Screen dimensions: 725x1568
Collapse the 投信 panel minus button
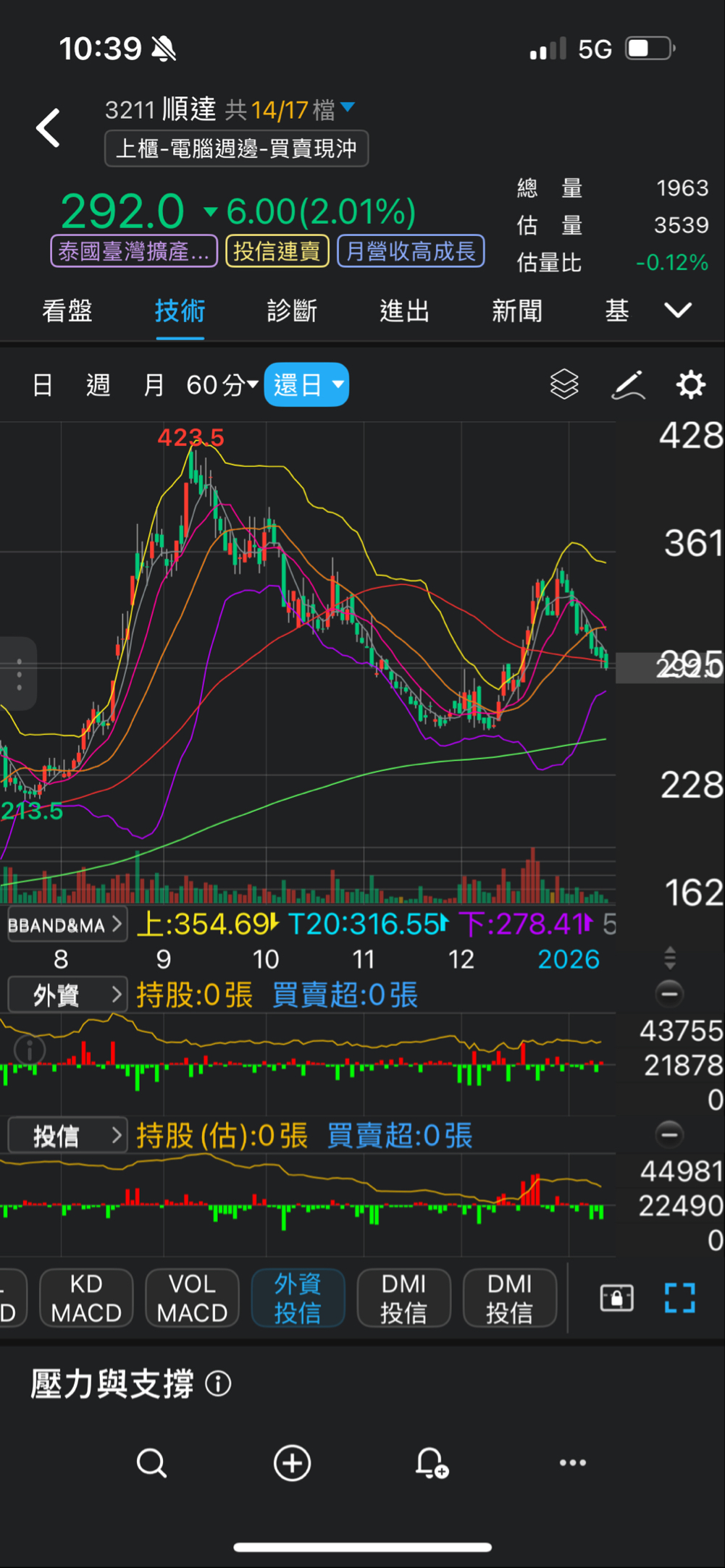click(669, 1134)
